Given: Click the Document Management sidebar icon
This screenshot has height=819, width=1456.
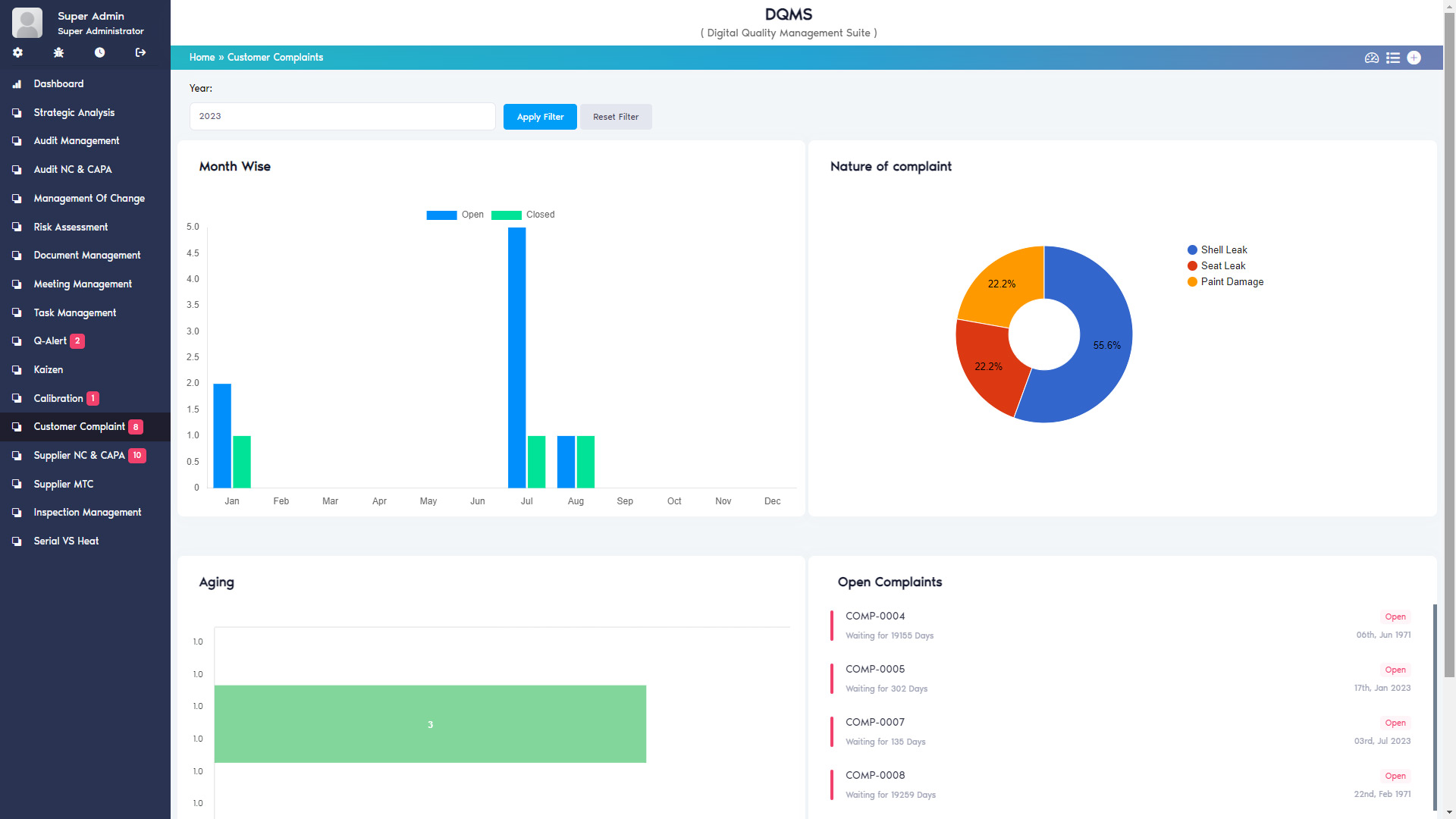Looking at the screenshot, I should pyautogui.click(x=17, y=256).
